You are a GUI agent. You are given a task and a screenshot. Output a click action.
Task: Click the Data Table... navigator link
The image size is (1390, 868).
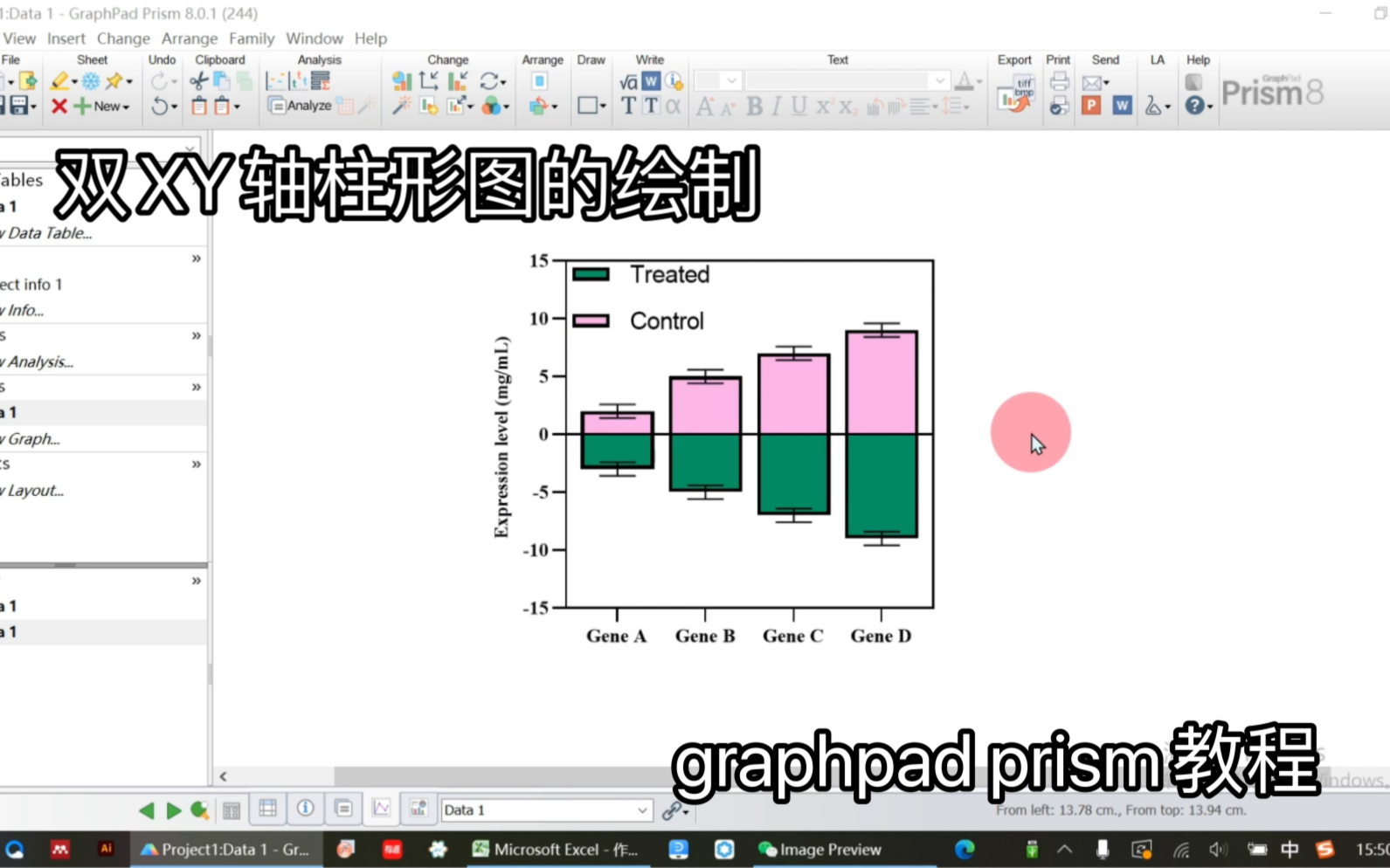48,233
